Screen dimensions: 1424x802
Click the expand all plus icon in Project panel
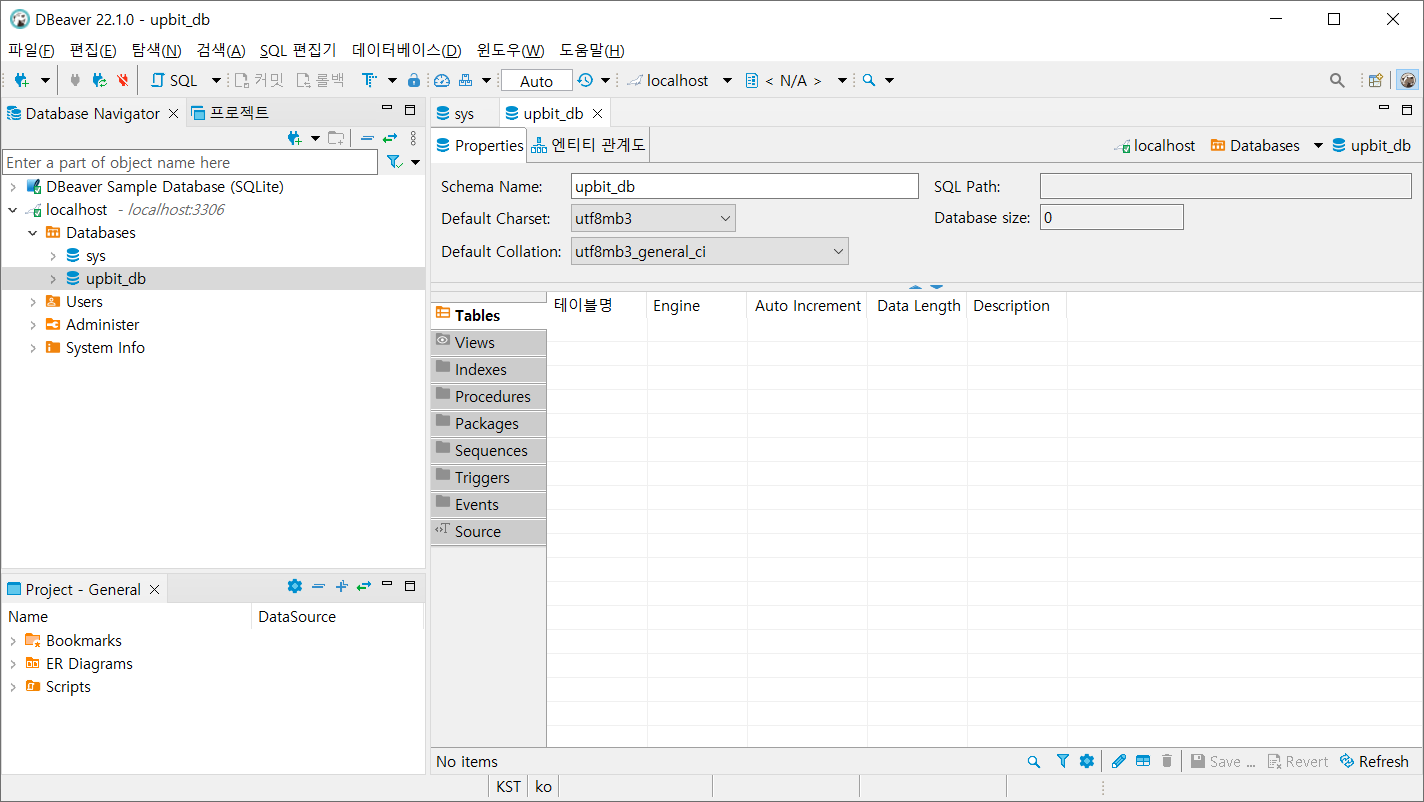pyautogui.click(x=341, y=587)
